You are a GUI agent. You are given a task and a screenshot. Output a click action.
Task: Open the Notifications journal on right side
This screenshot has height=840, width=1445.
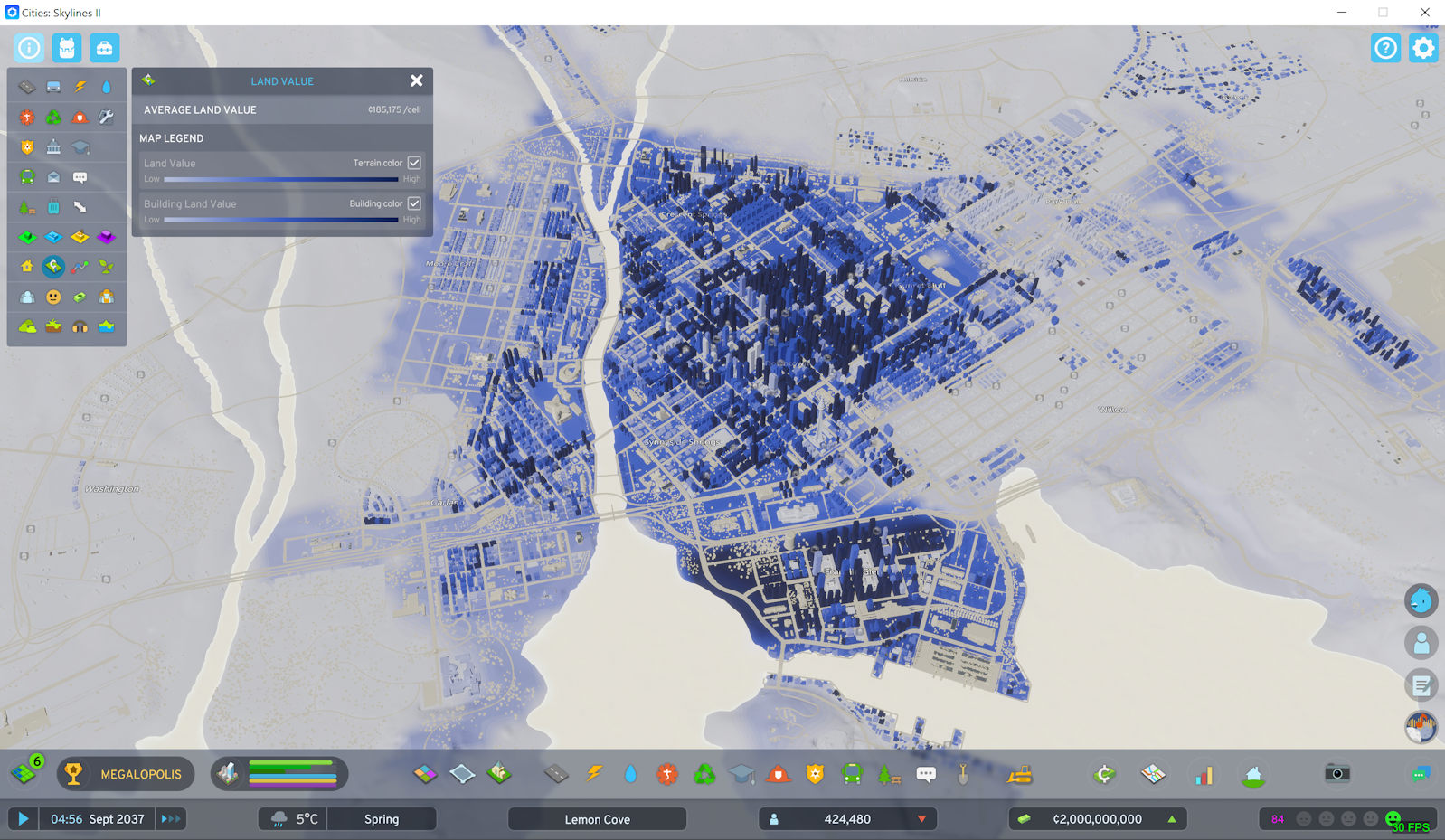1421,684
